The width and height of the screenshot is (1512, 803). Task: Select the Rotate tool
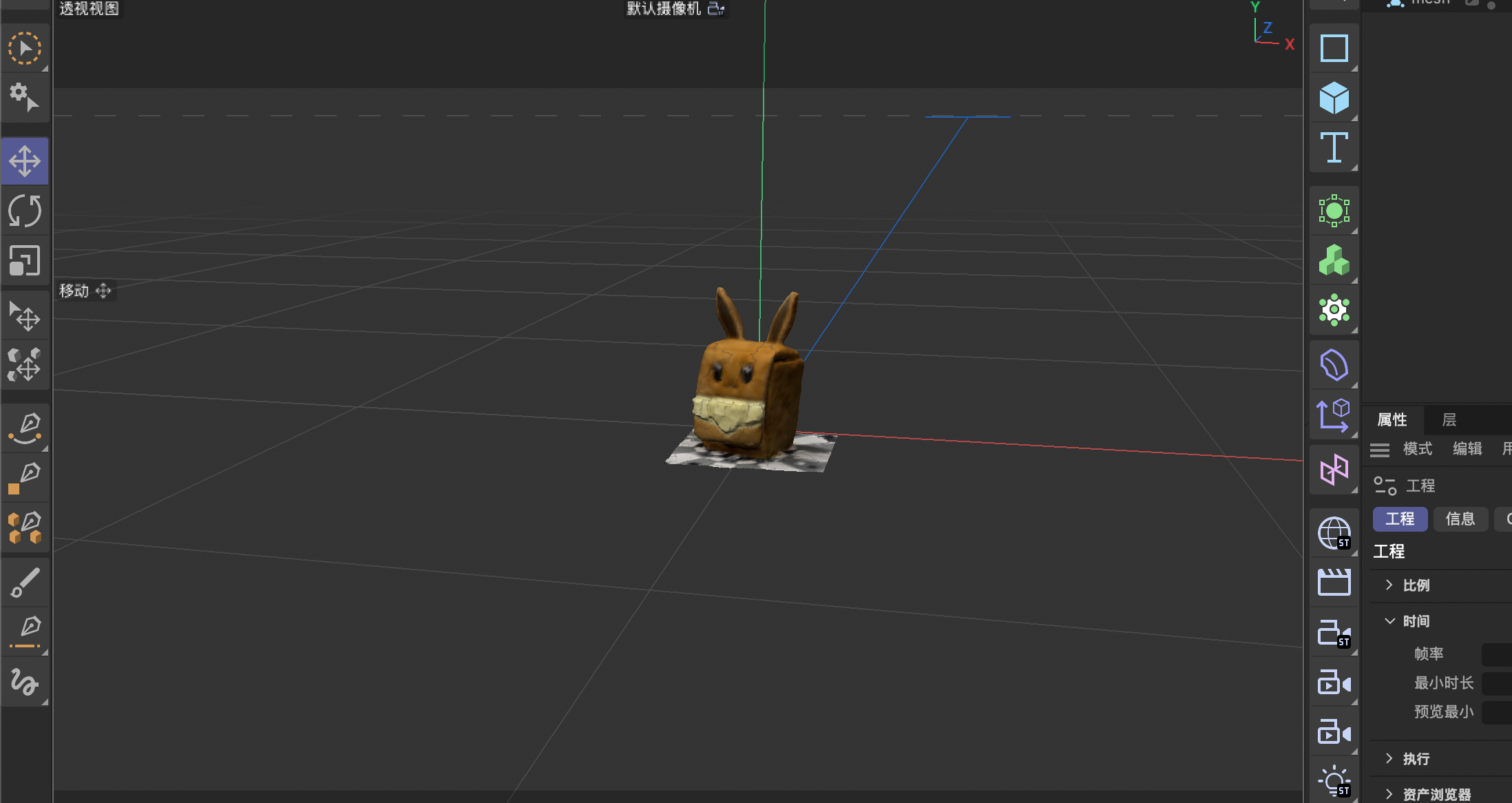coord(25,211)
